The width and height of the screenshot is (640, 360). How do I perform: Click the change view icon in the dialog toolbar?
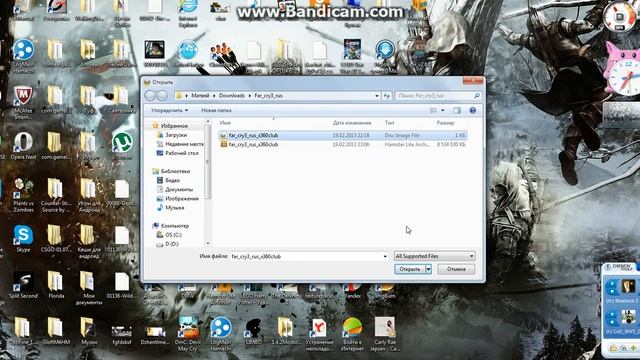point(433,110)
